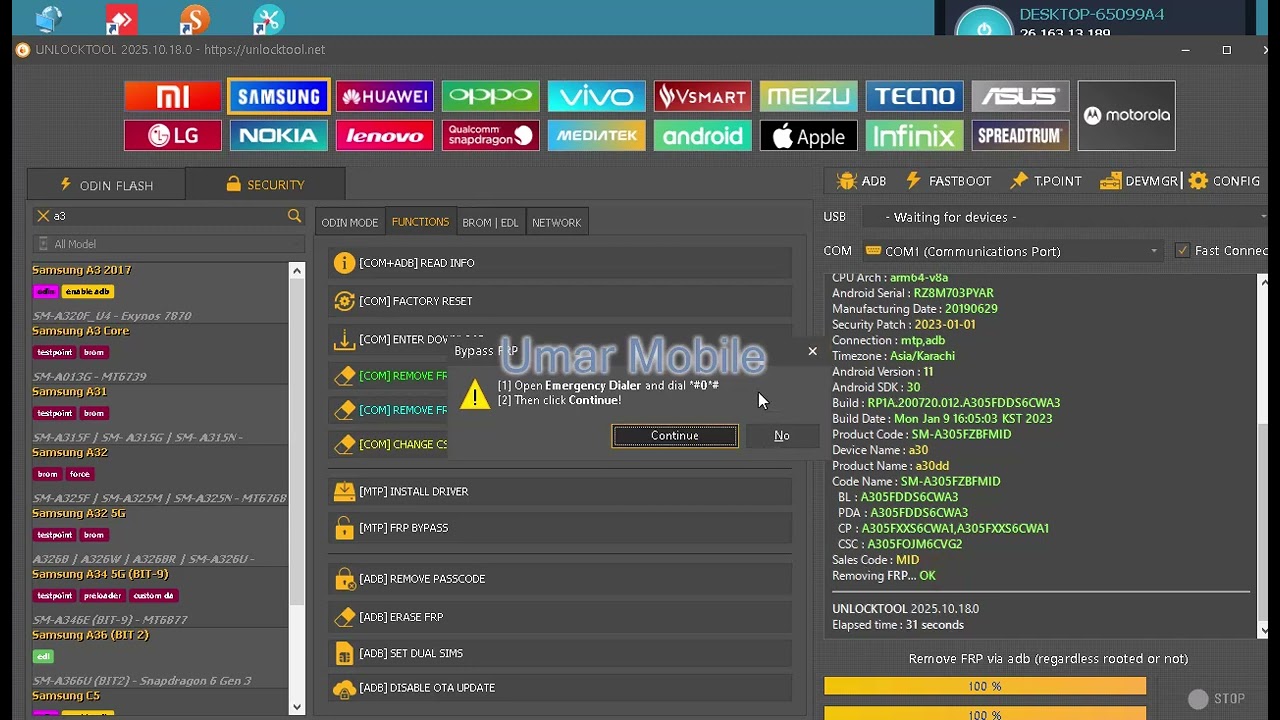Select Samsung A3 Core in model list
Screen dimensions: 1280x720
click(x=81, y=331)
